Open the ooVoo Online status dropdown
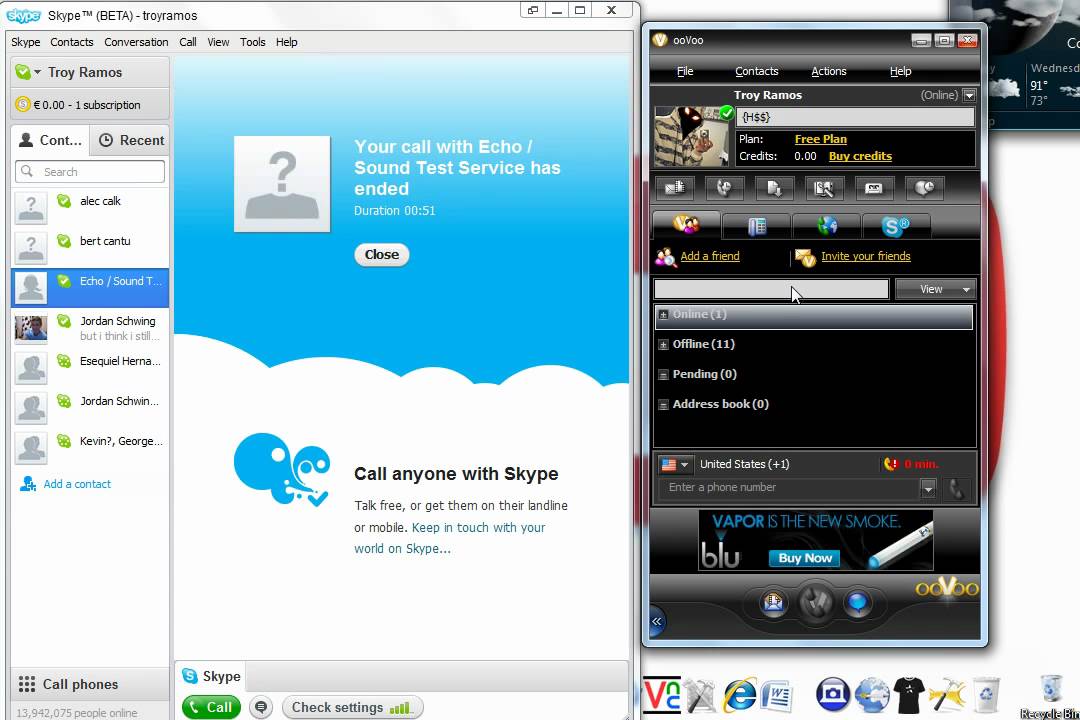Screen dimensions: 1080x720 pyautogui.click(x=969, y=95)
